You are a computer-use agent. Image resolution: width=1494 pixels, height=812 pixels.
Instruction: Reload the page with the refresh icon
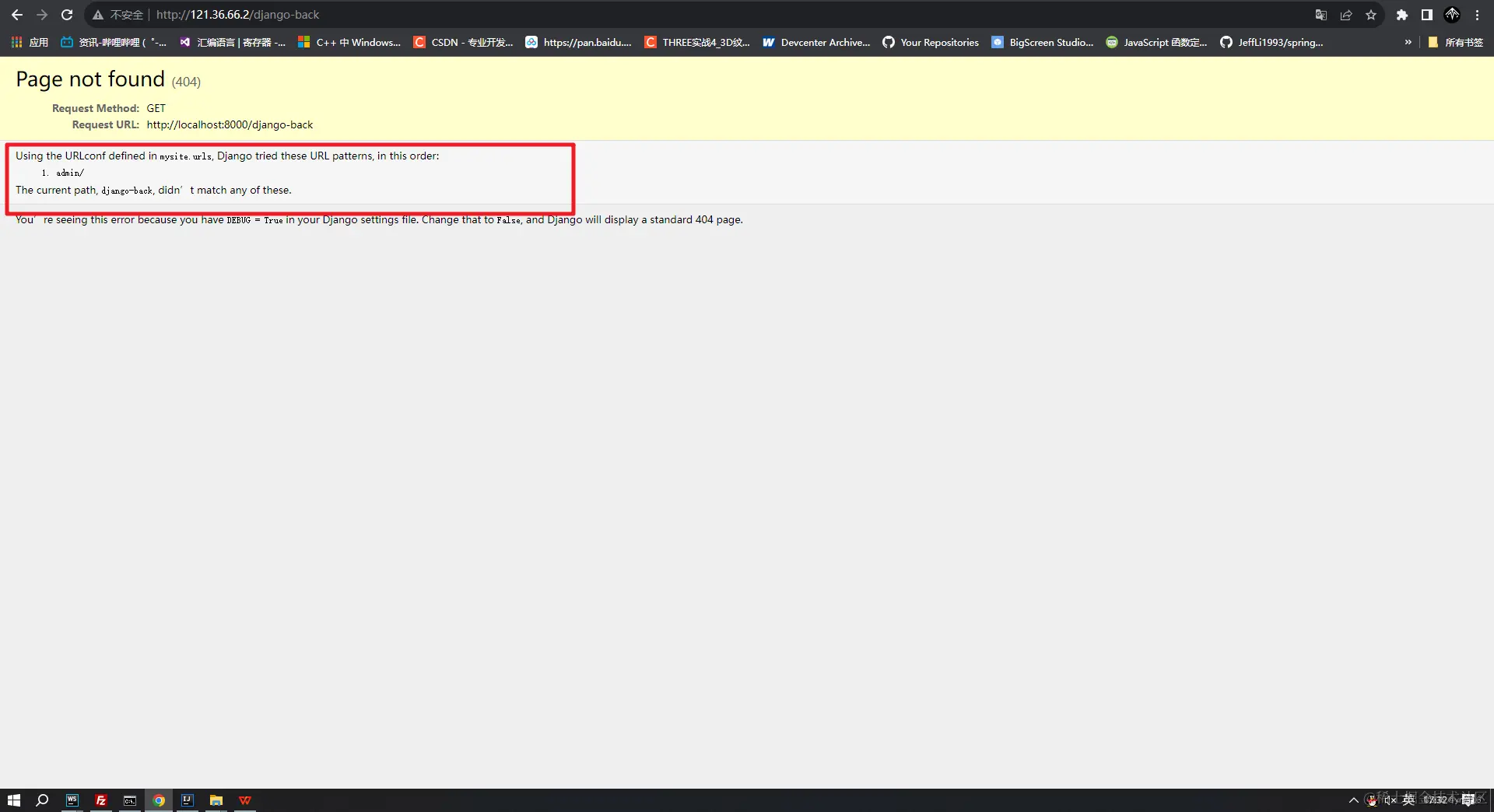click(67, 15)
